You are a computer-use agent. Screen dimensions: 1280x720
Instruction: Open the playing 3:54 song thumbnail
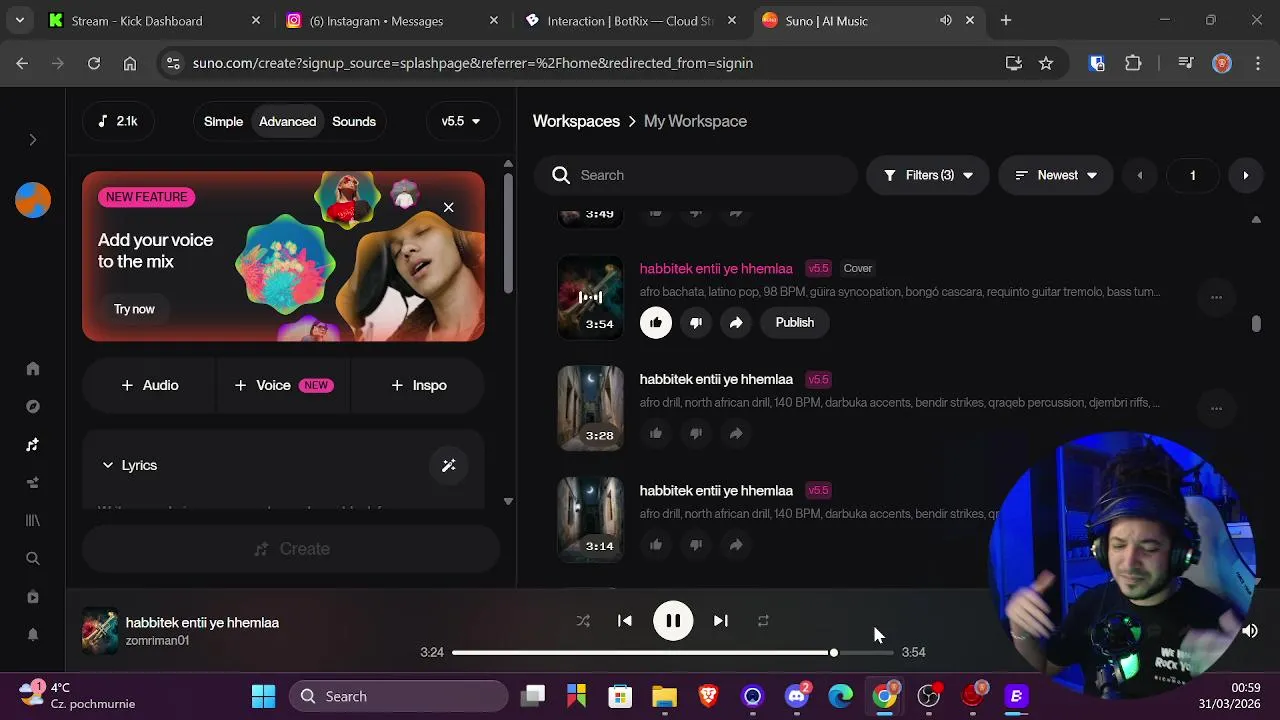point(590,297)
